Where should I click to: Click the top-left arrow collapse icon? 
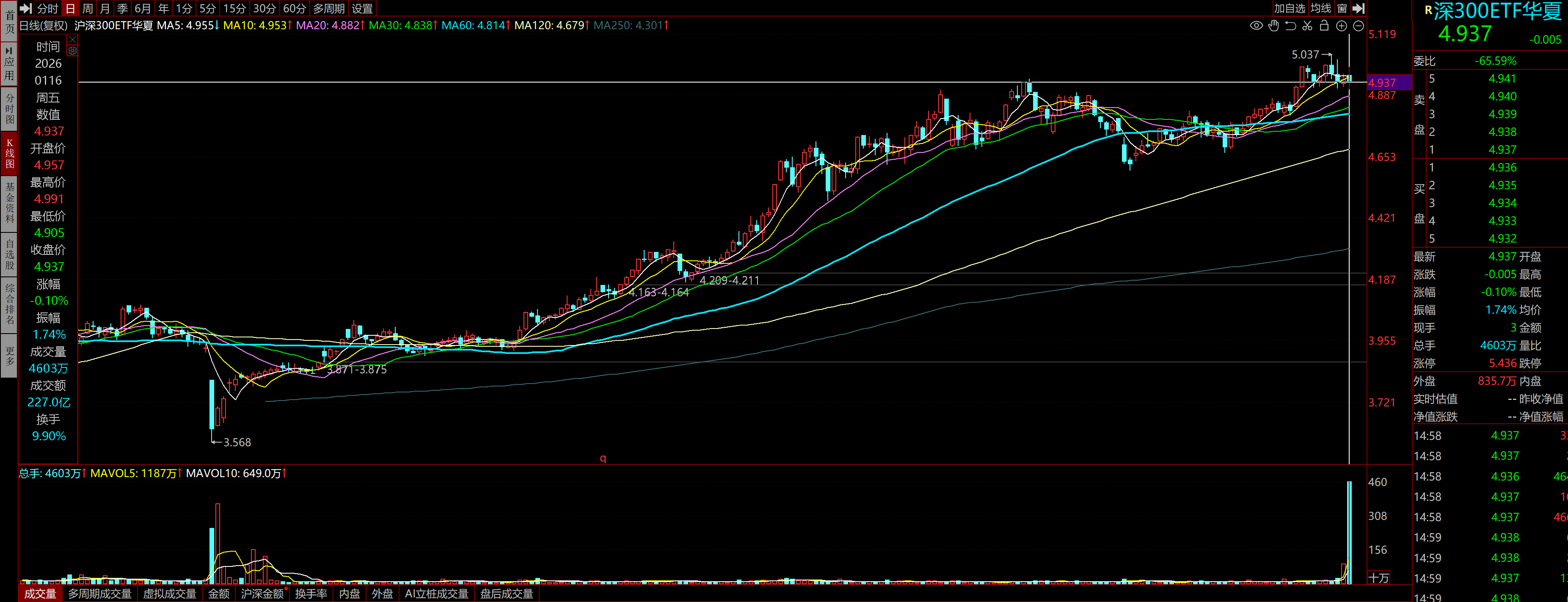click(x=25, y=8)
